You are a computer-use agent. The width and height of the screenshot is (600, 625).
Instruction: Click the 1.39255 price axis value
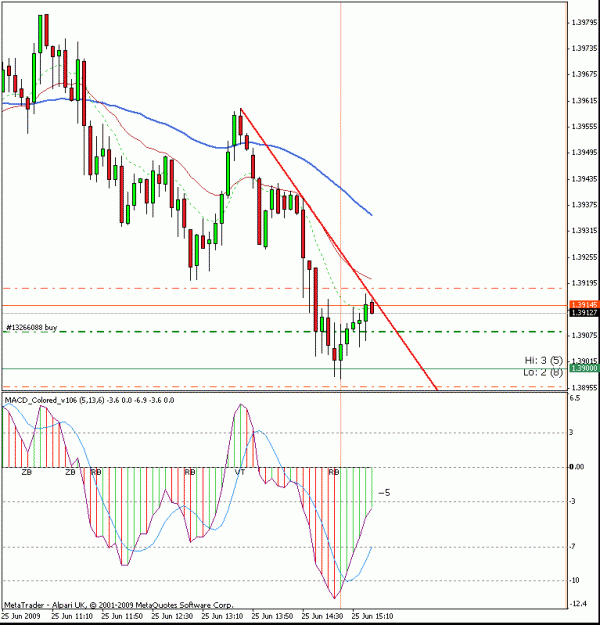click(x=584, y=257)
